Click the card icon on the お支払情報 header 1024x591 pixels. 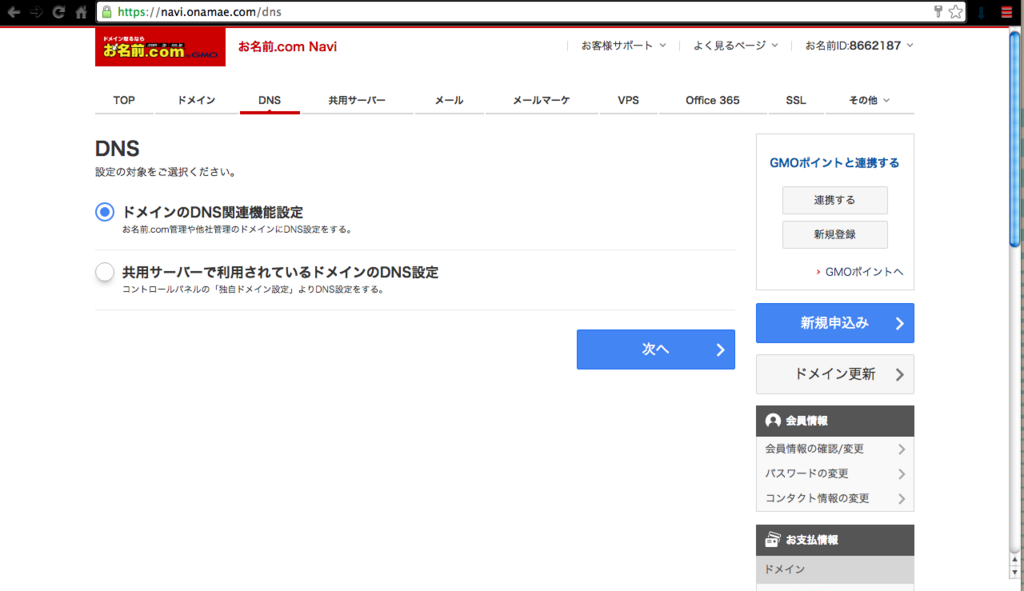(x=772, y=540)
